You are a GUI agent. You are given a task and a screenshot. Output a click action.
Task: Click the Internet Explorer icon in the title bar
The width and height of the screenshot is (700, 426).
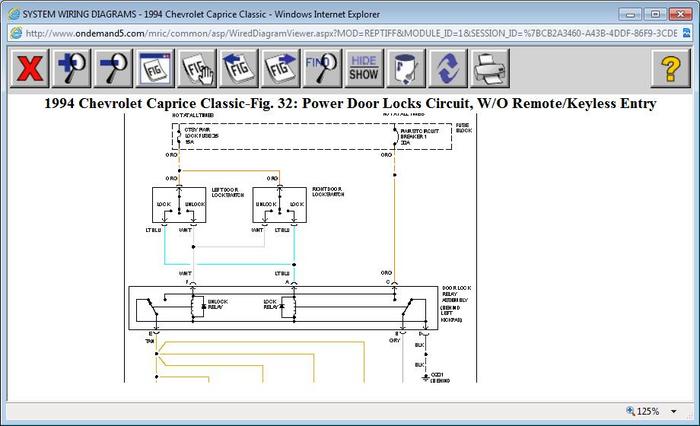[14, 14]
